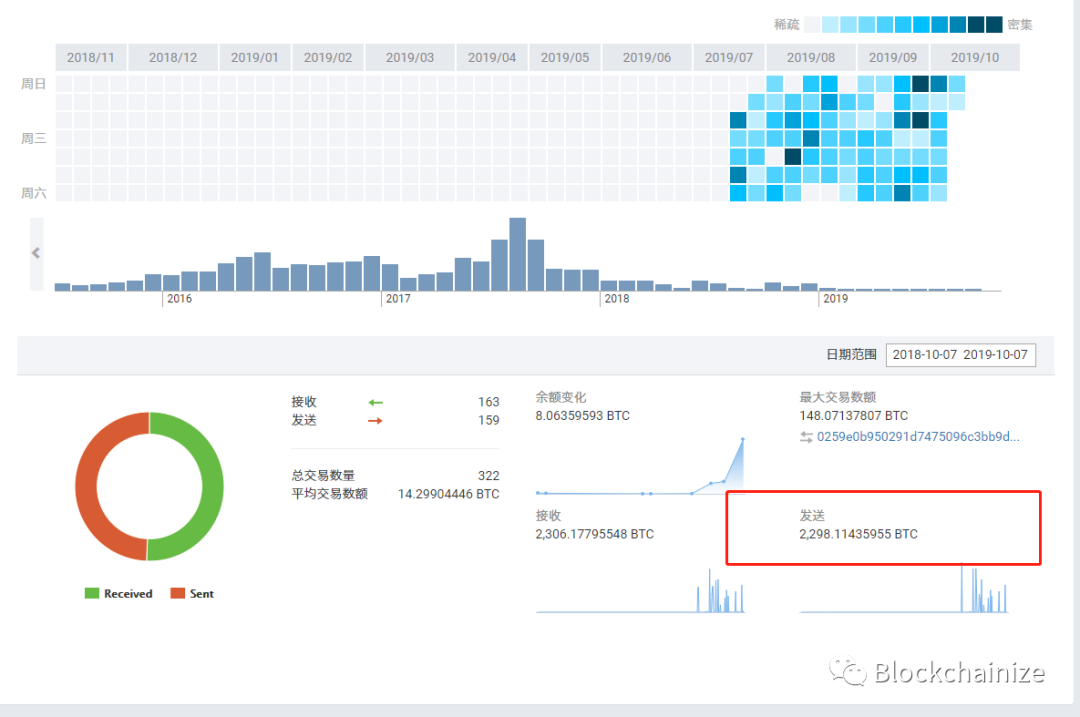Viewport: 1080px width, 717px height.
Task: Click the value 8.06359593 BTC
Action: tap(583, 416)
